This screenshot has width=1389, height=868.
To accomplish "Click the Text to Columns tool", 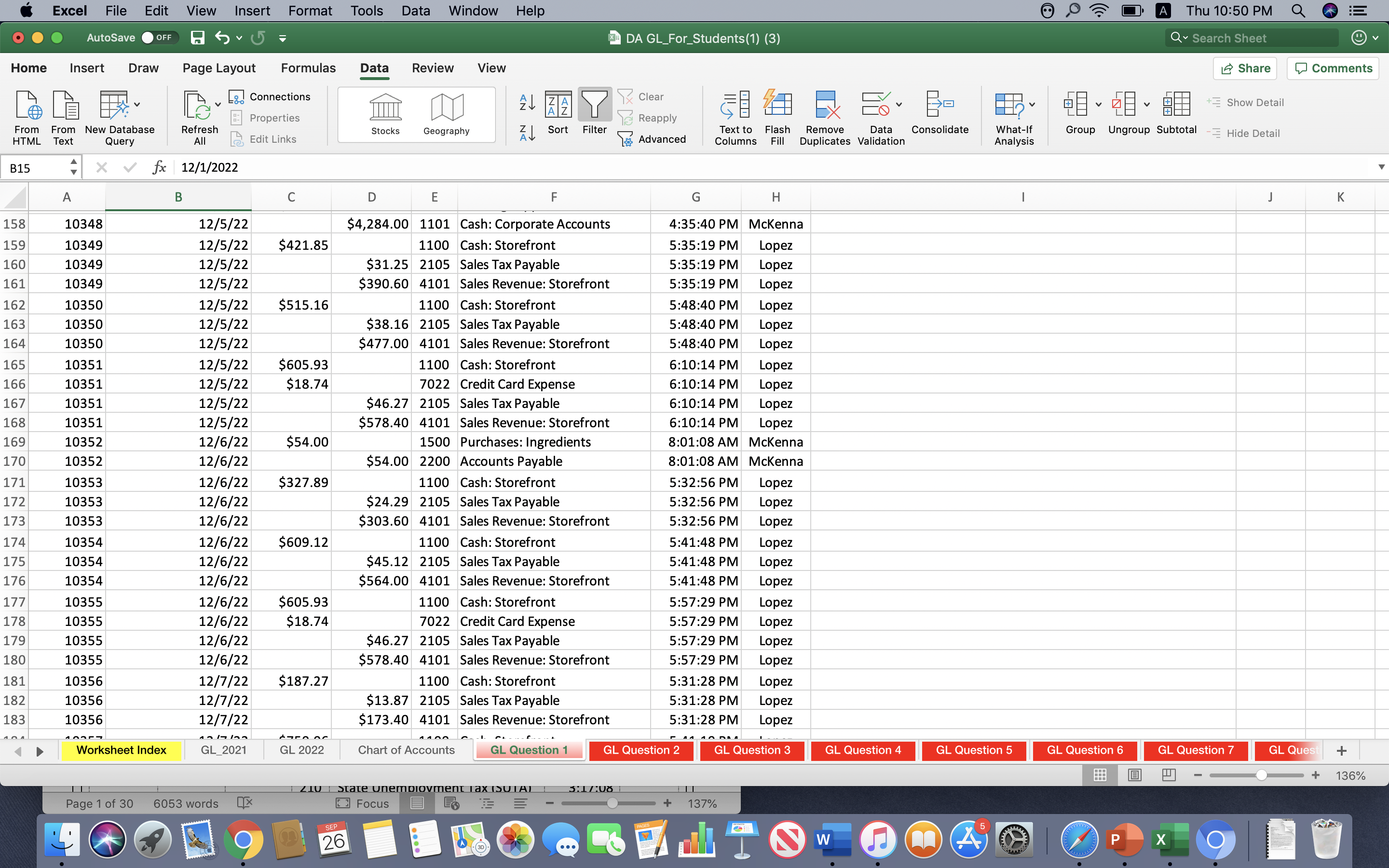I will pos(734,115).
